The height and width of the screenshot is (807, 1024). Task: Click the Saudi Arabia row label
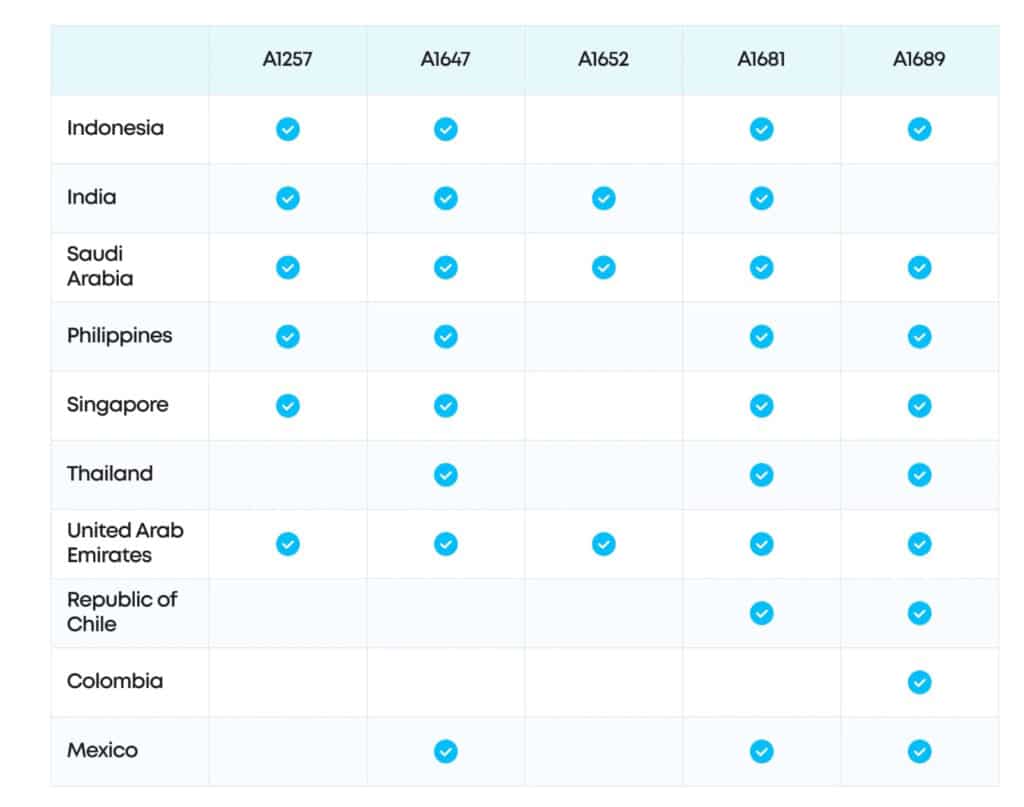tap(99, 266)
